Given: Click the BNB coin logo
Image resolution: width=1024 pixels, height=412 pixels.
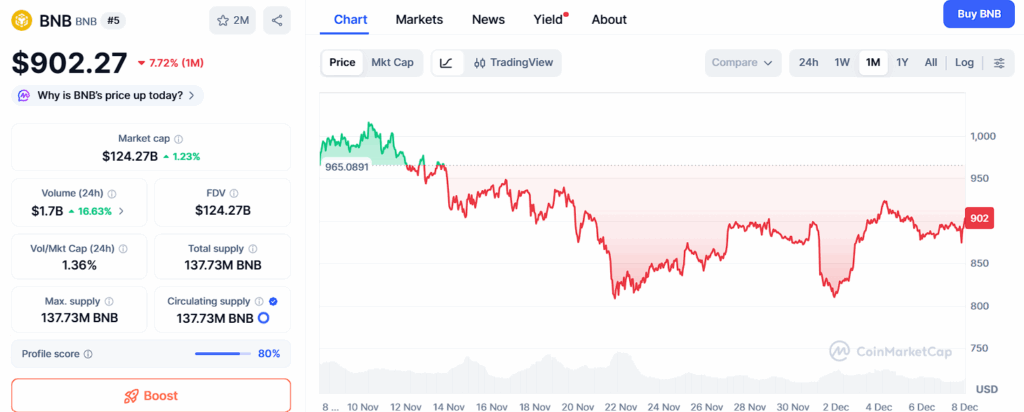Looking at the screenshot, I should pyautogui.click(x=22, y=19).
